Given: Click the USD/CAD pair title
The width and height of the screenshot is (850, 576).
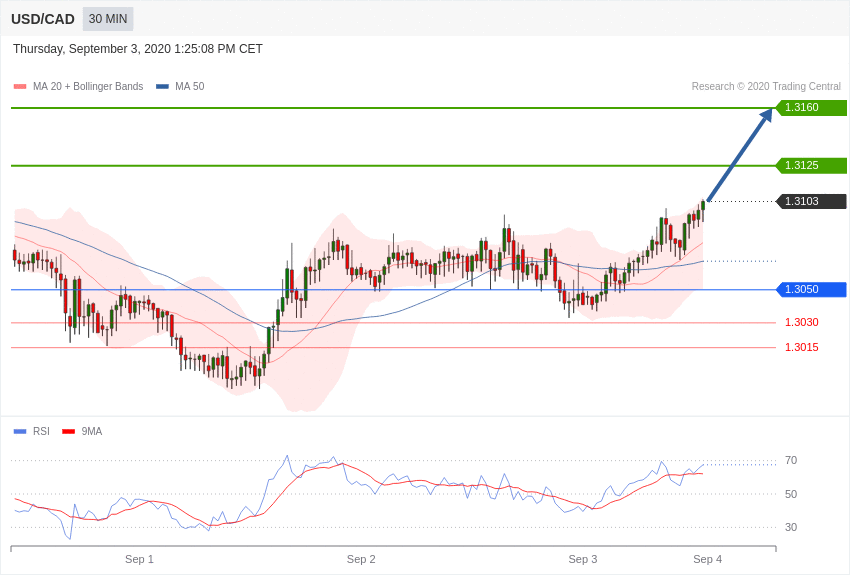Looking at the screenshot, I should pyautogui.click(x=43, y=20).
